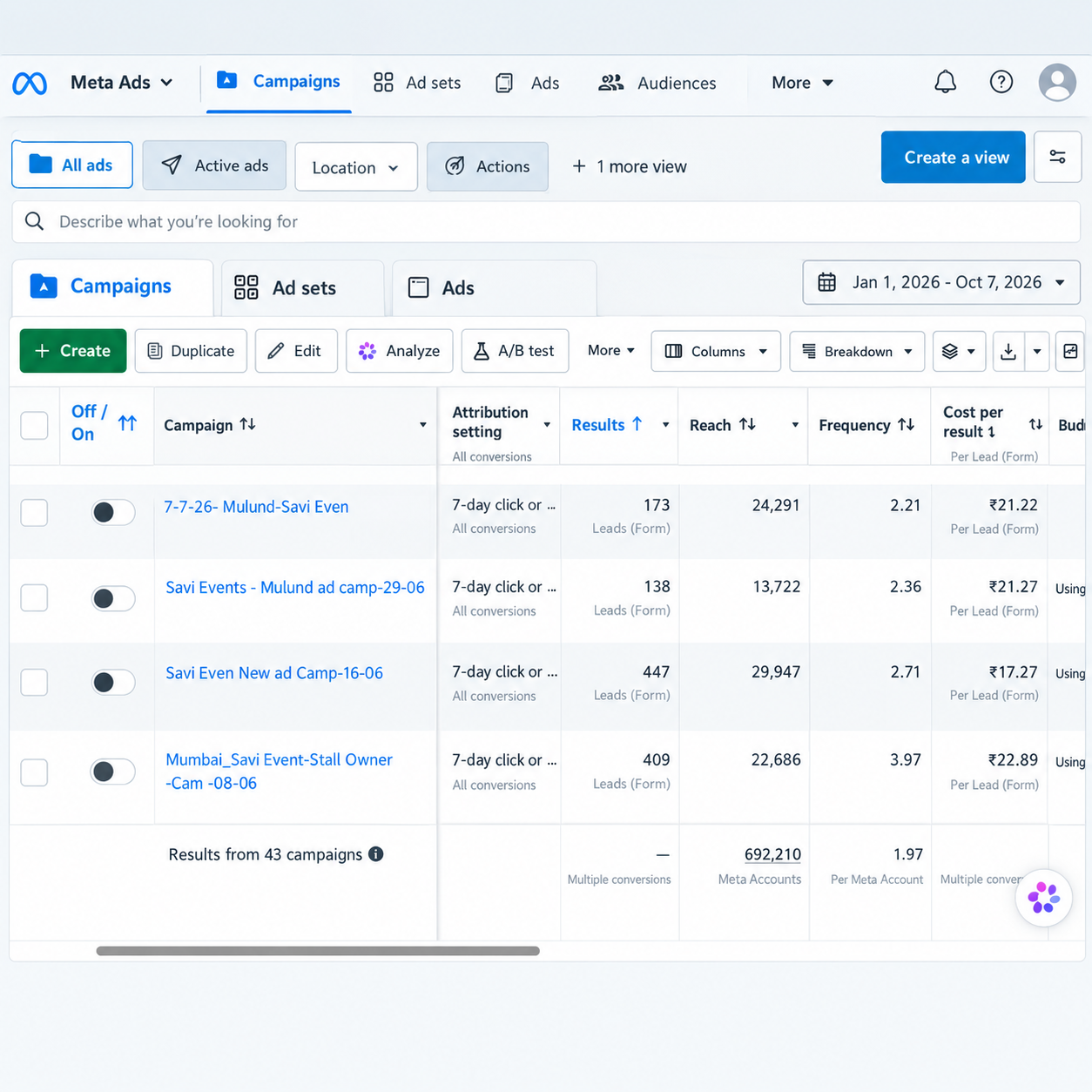
Task: Click the Describe what you're looking for search field
Action: point(546,222)
